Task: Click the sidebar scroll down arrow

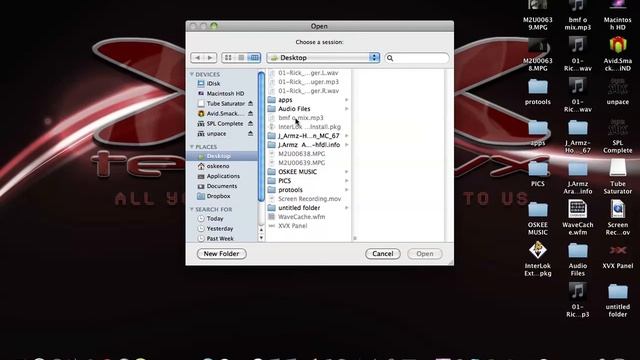Action: click(x=261, y=238)
